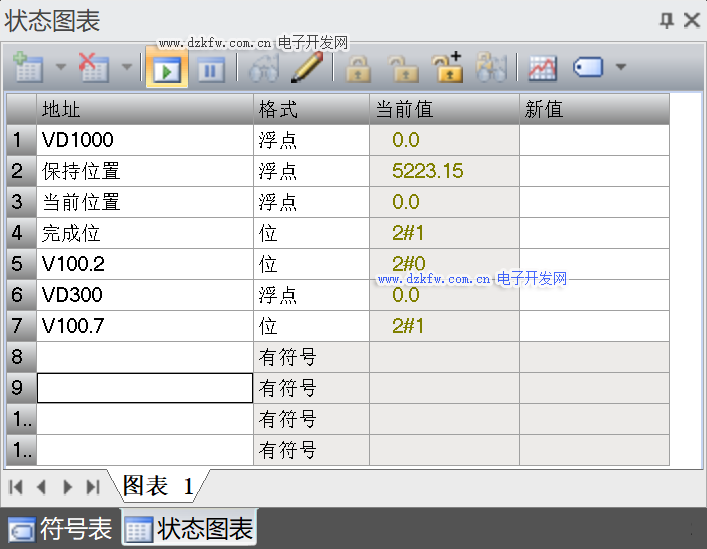Select the 图表 1 sheet tab
The height and width of the screenshot is (549, 707).
[158, 486]
